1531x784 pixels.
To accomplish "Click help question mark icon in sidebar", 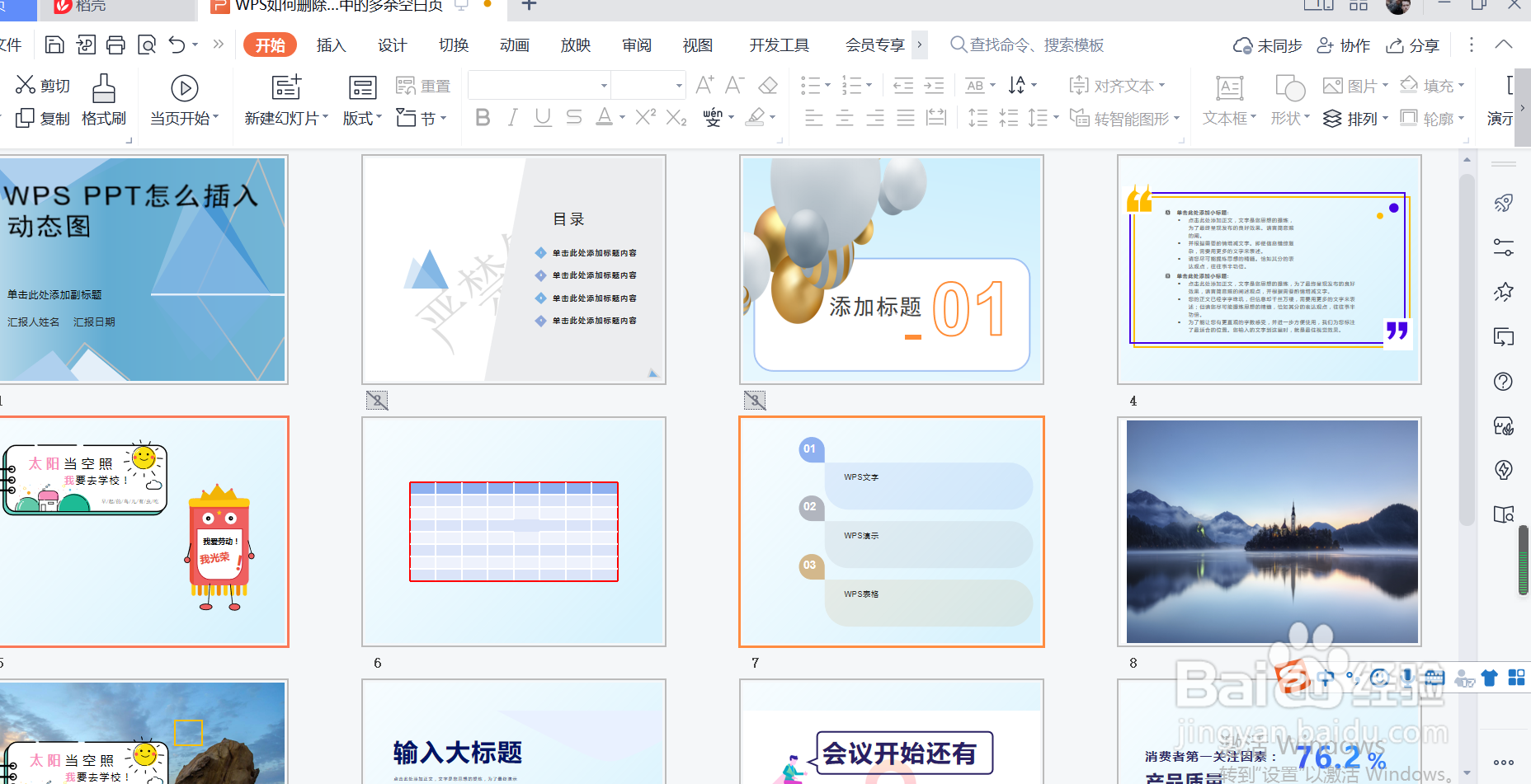I will click(1504, 381).
